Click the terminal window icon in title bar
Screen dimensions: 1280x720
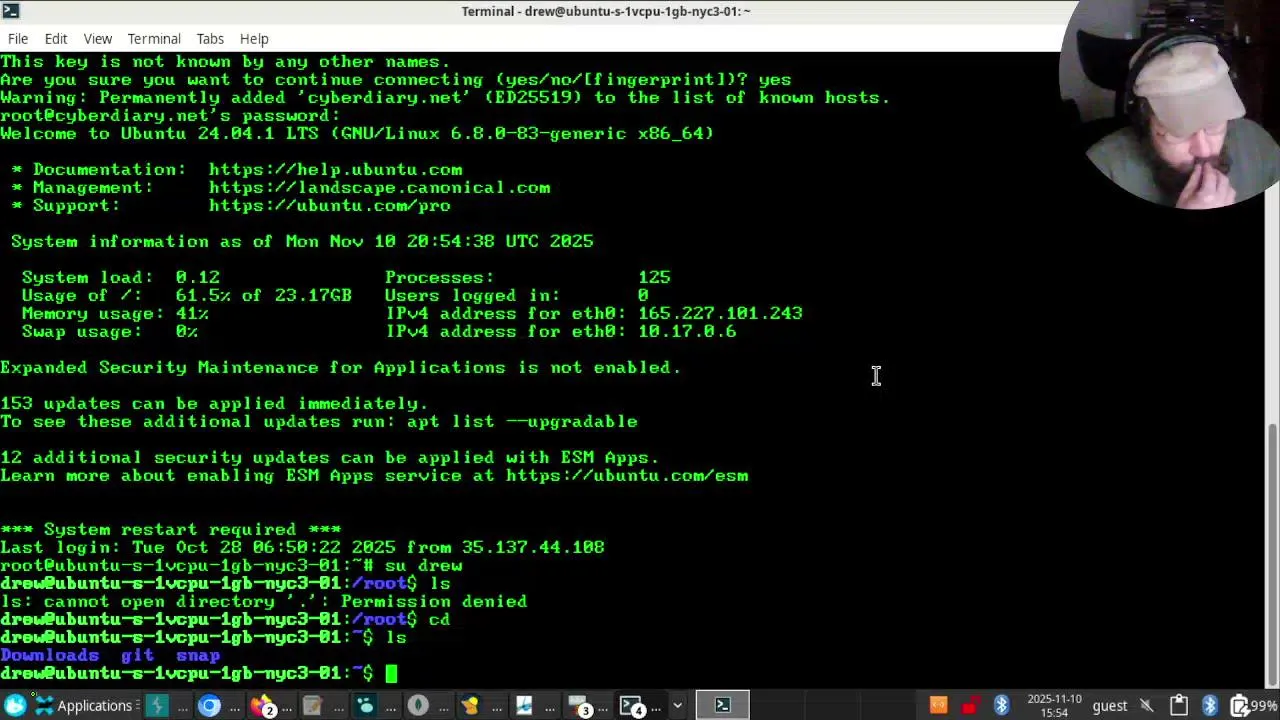click(x=10, y=11)
